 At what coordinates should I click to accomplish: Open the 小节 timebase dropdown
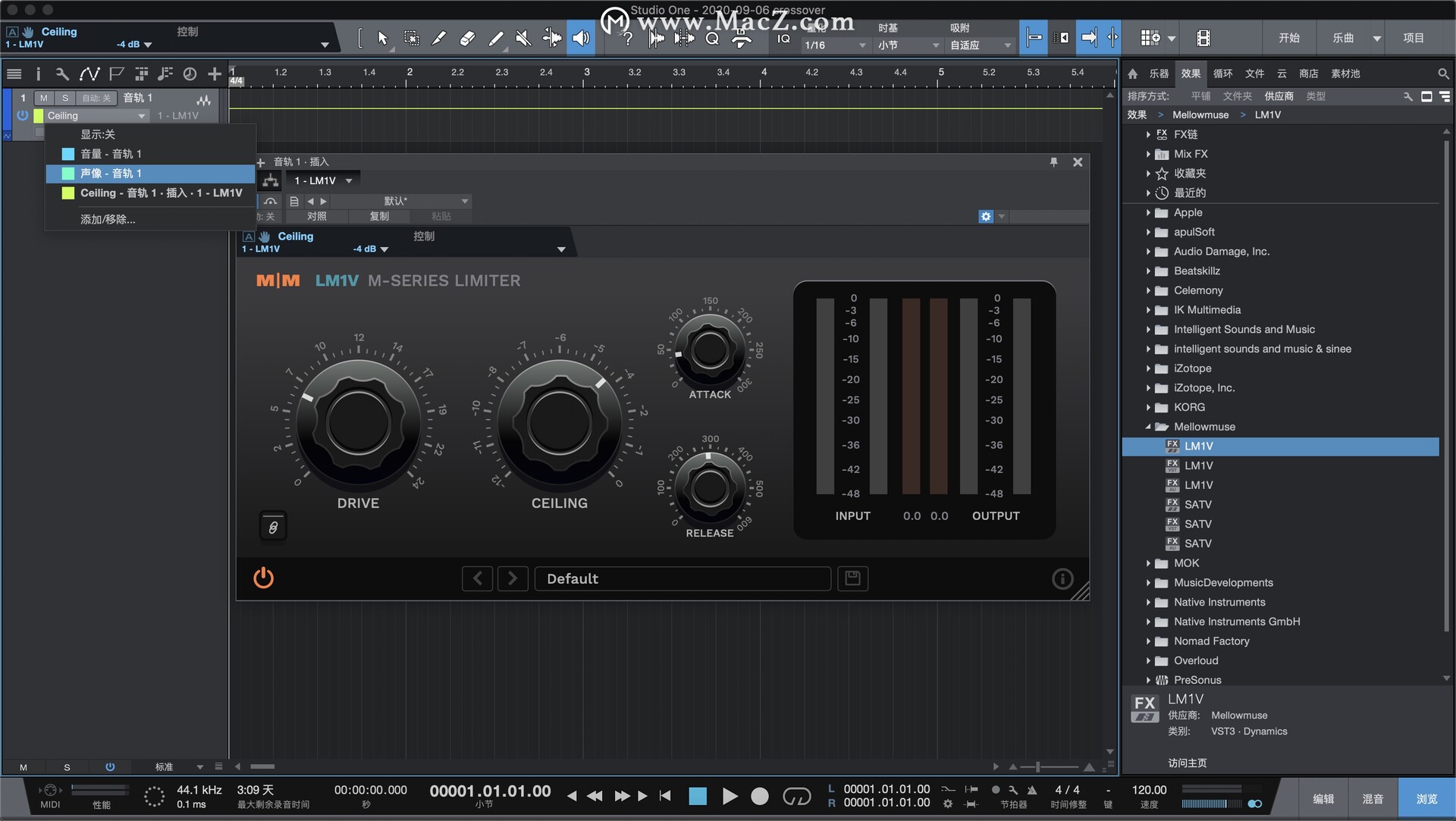click(908, 45)
